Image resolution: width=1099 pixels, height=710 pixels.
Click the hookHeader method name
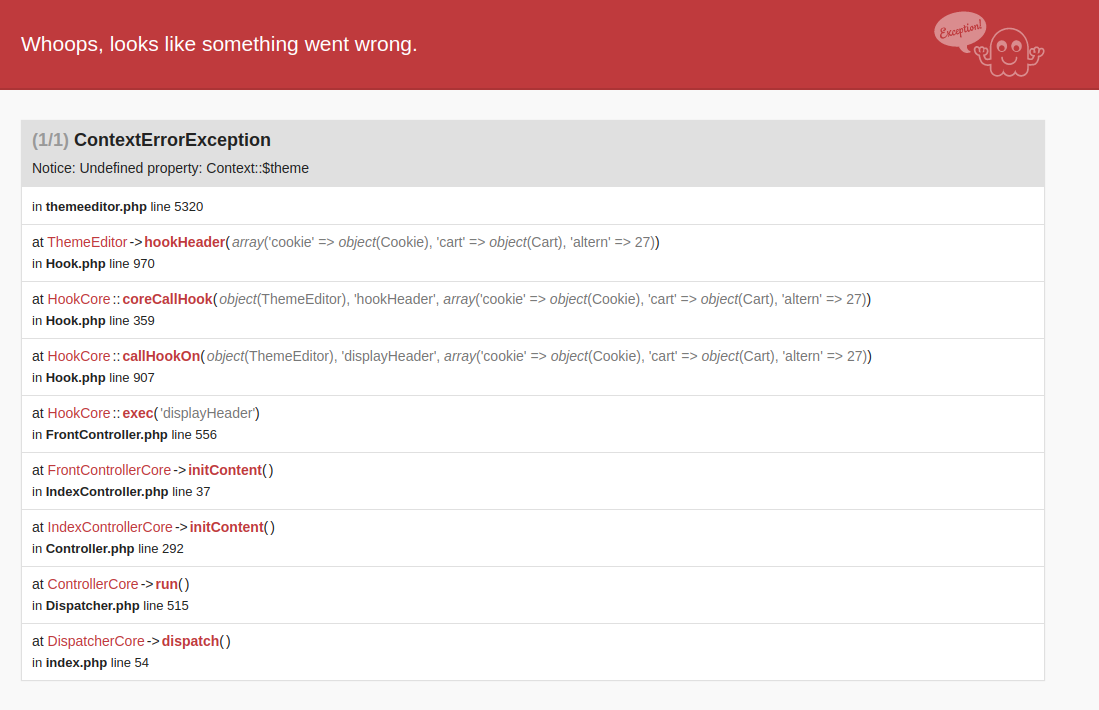(x=184, y=242)
